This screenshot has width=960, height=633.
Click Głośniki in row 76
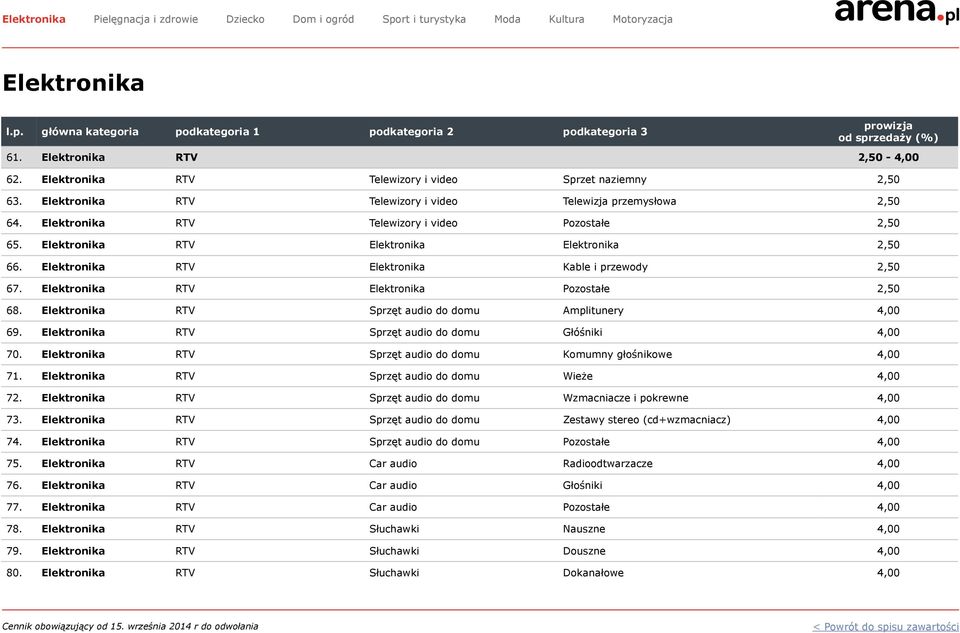pyautogui.click(x=582, y=485)
